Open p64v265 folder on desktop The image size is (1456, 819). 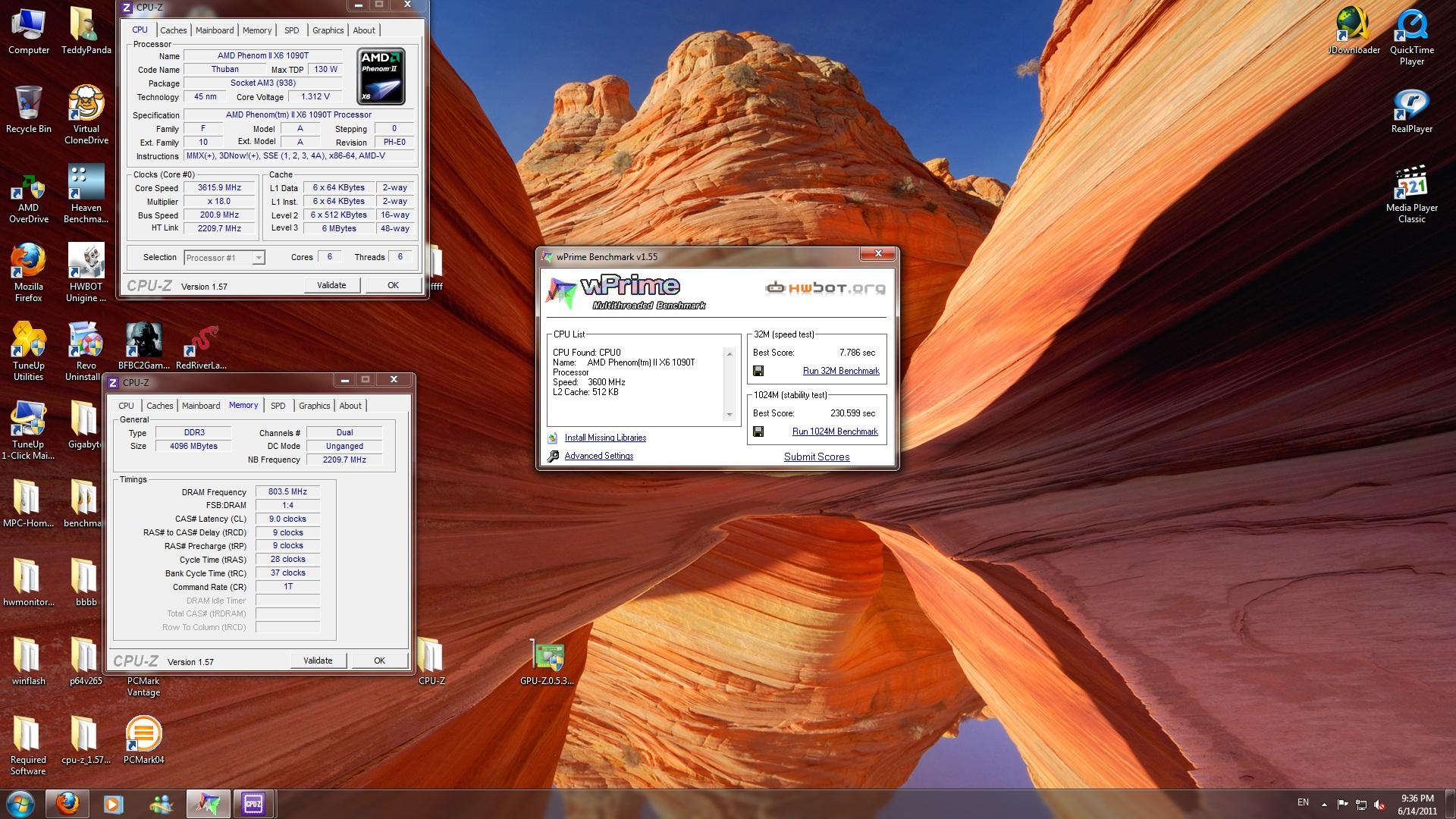pos(86,661)
